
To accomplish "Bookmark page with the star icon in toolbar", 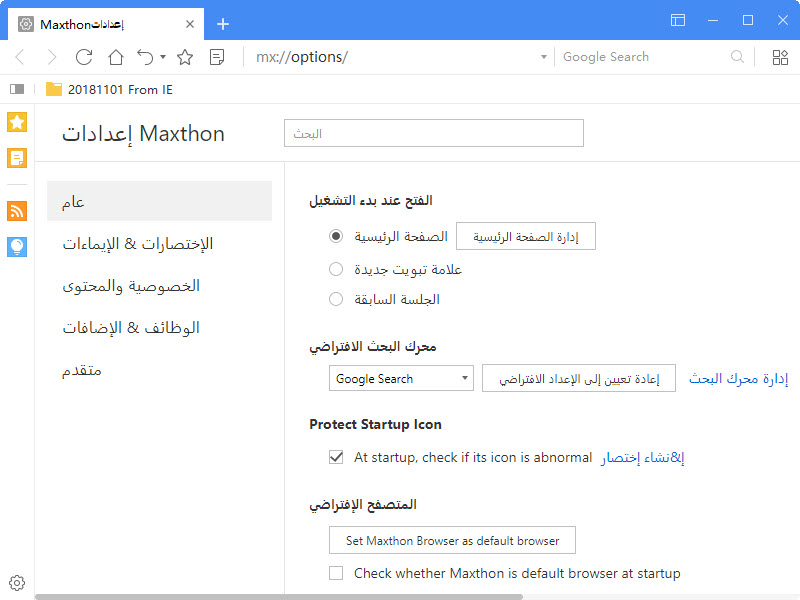I will [x=185, y=57].
